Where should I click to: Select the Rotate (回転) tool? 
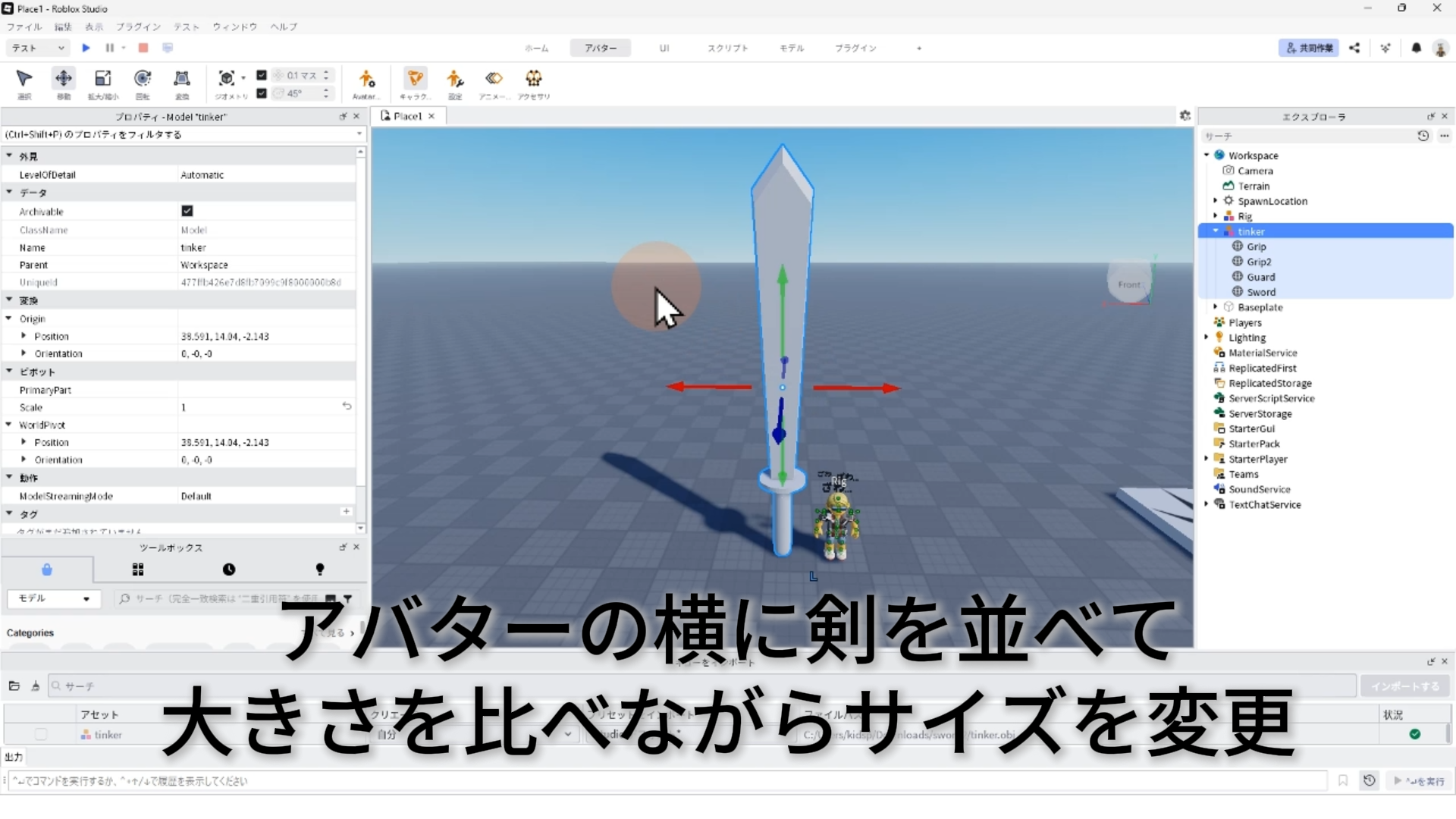(142, 78)
